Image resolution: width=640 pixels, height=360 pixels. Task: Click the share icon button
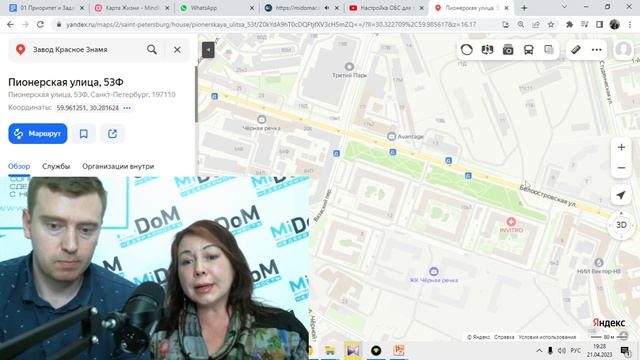pyautogui.click(x=113, y=133)
